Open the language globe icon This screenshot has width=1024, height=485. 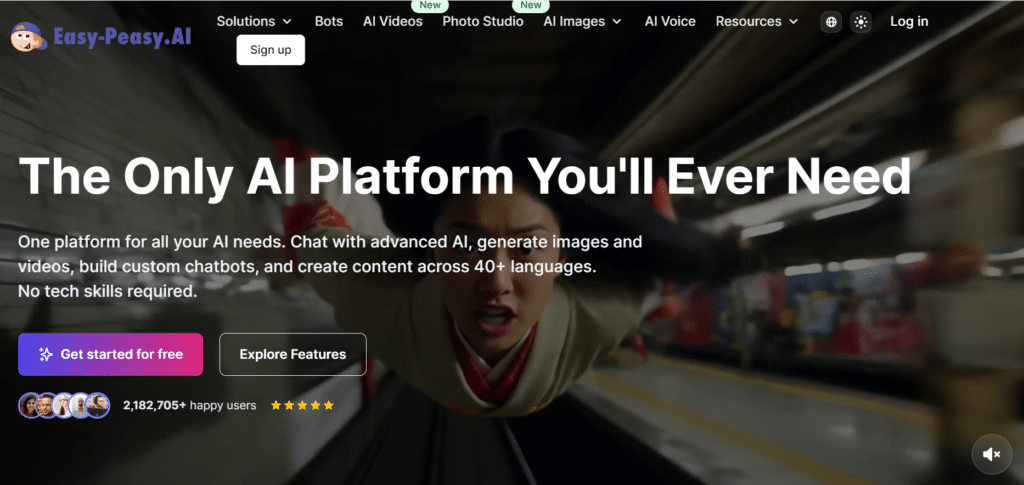[830, 22]
